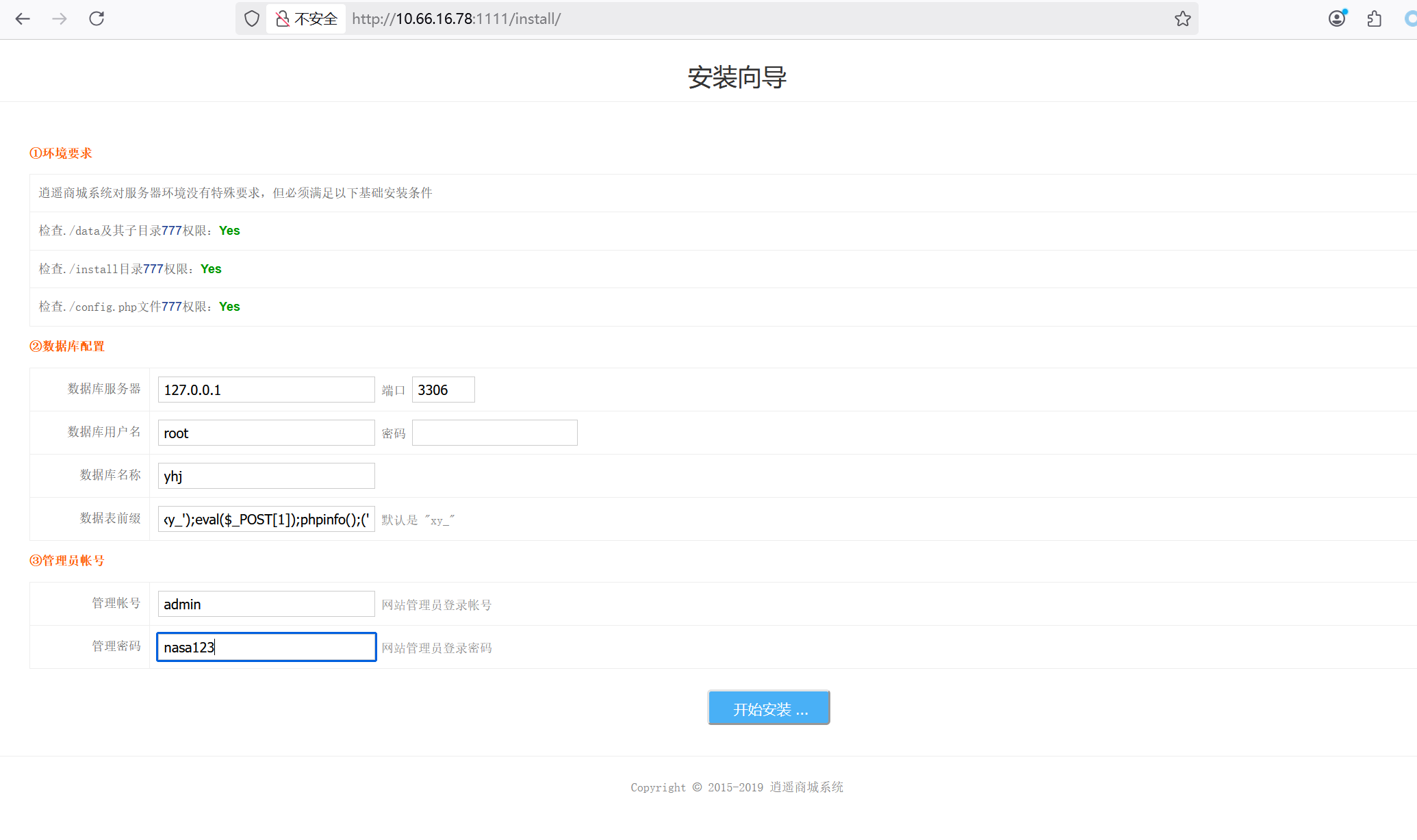The width and height of the screenshot is (1417, 840).
Task: Click the browser forward arrow
Action: (x=60, y=18)
